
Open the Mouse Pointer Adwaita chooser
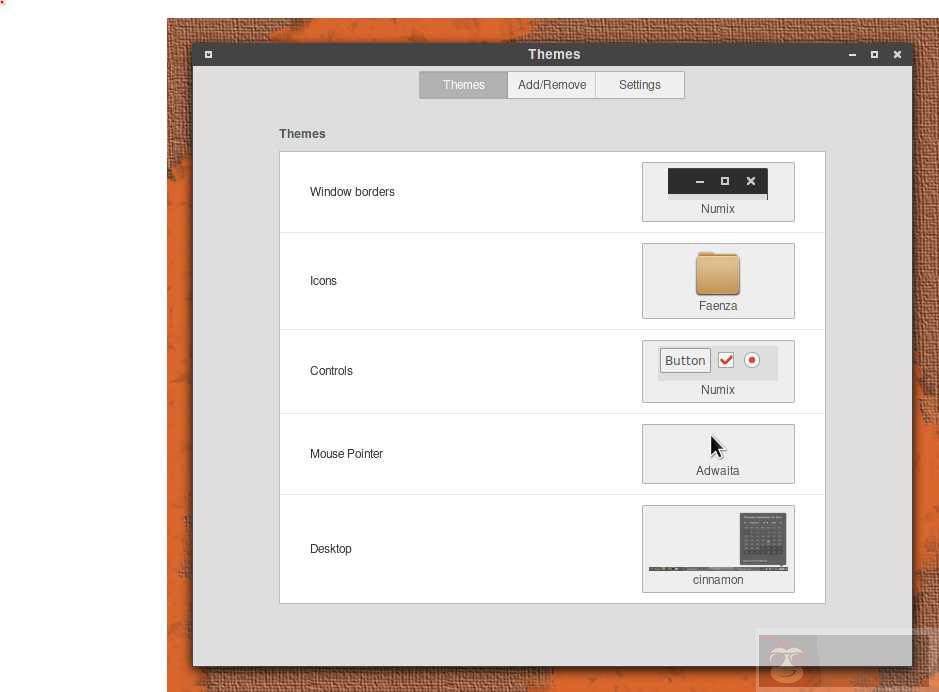718,454
